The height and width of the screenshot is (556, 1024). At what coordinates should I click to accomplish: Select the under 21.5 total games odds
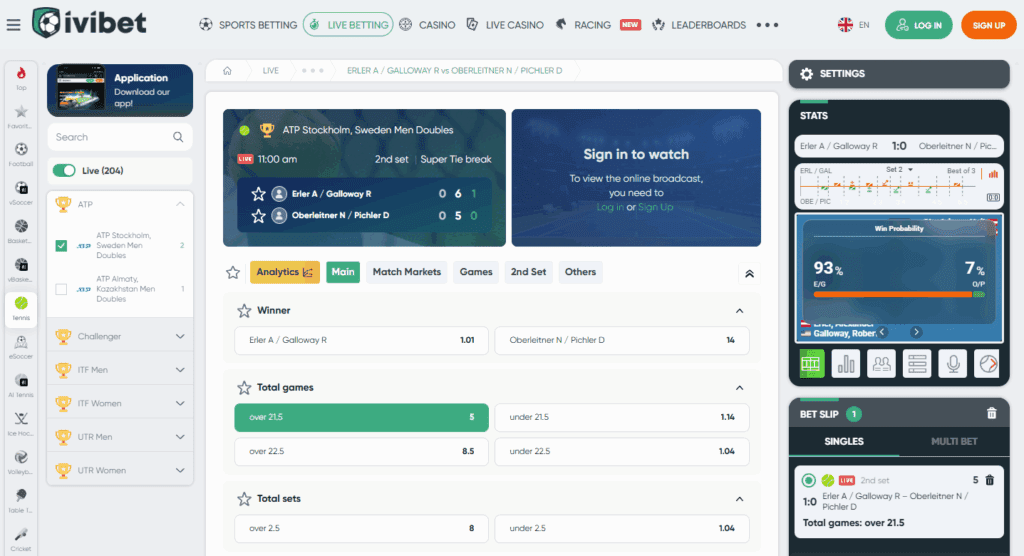click(x=621, y=417)
